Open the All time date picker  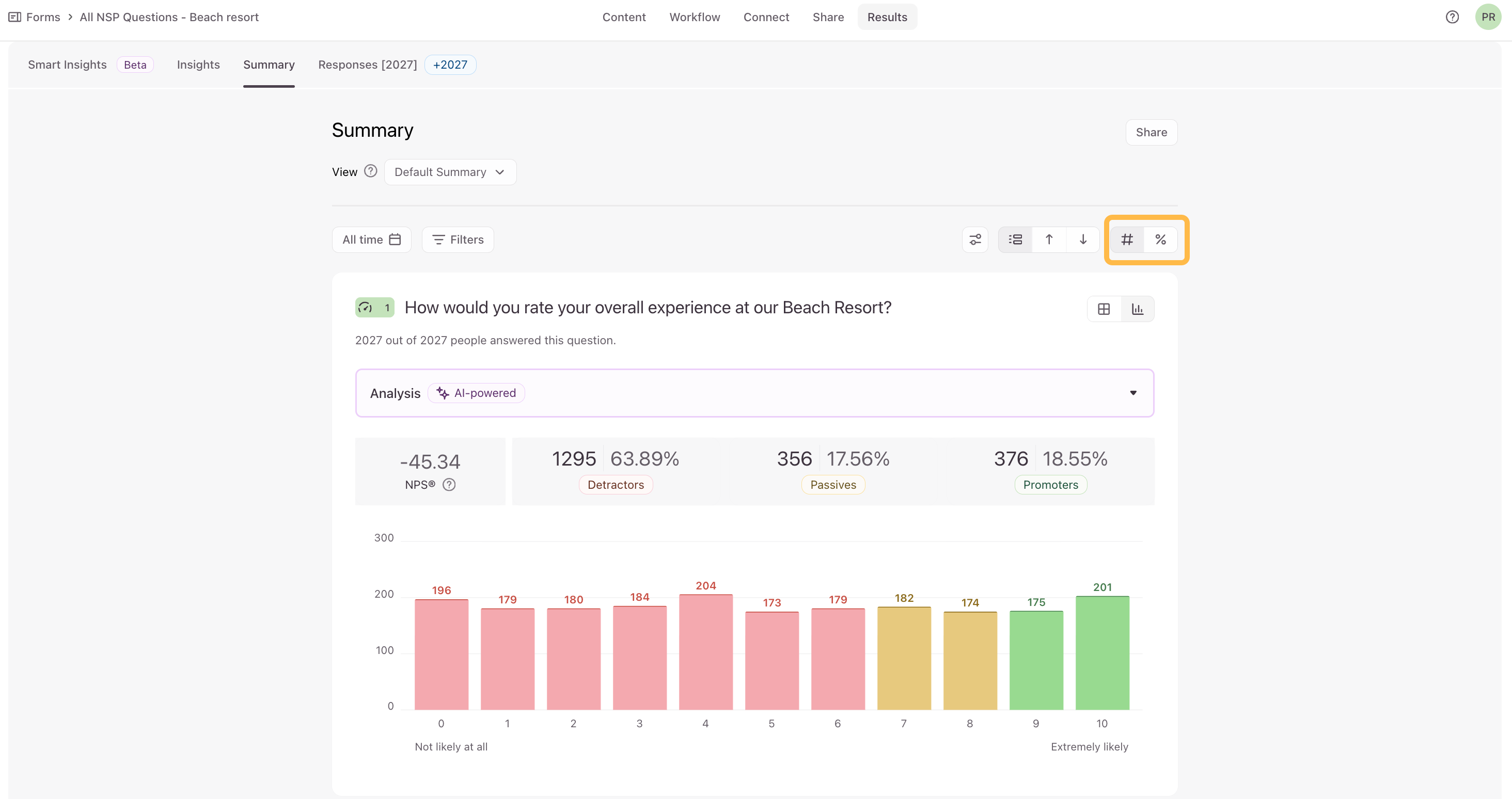click(371, 239)
